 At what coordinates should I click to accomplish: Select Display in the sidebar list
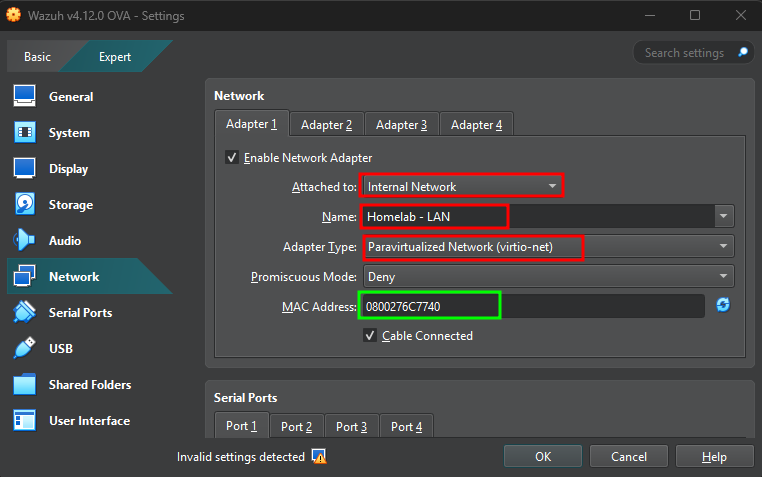[x=90, y=169]
